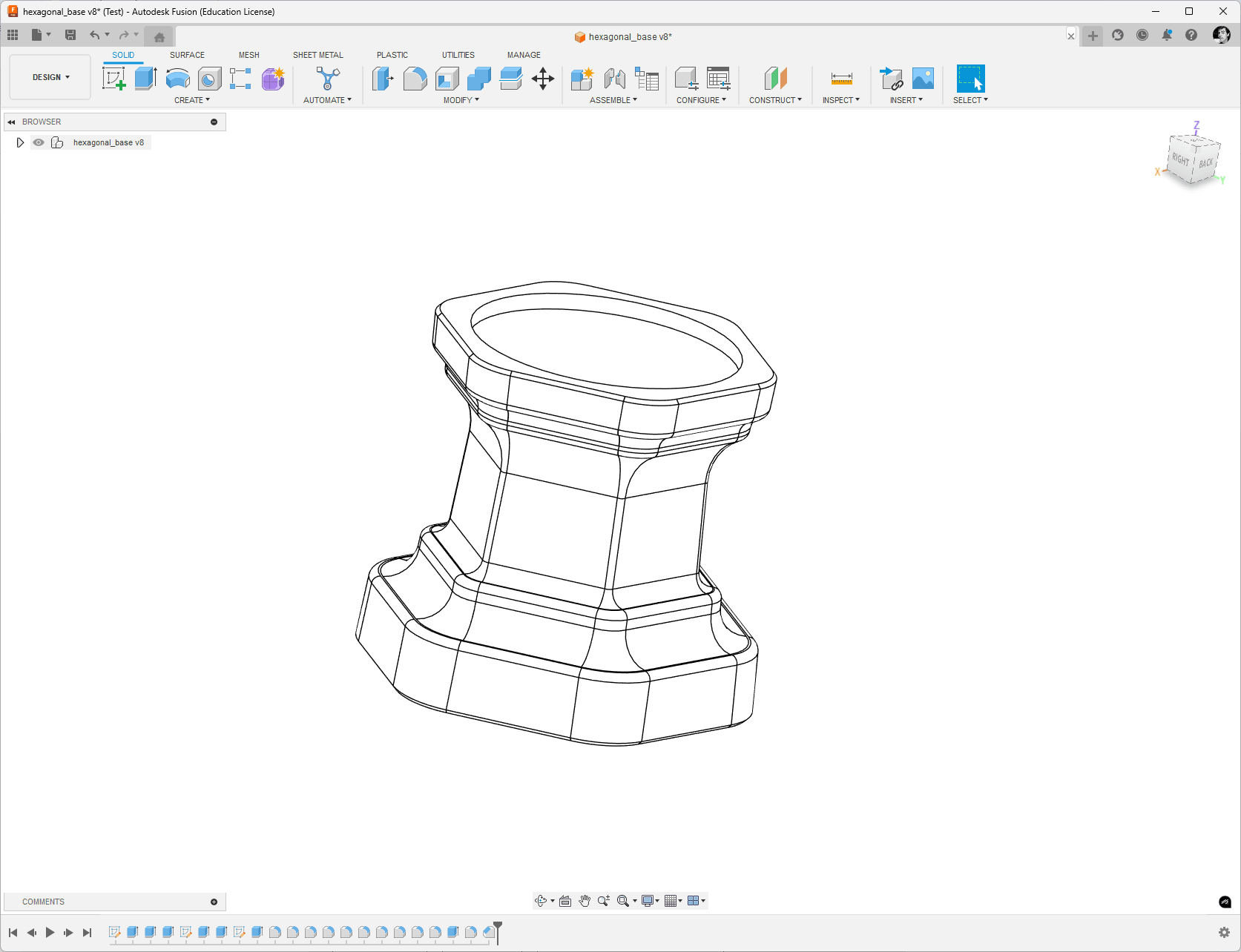Click the Orbit navigation icon
Image resolution: width=1241 pixels, height=952 pixels.
[x=541, y=901]
